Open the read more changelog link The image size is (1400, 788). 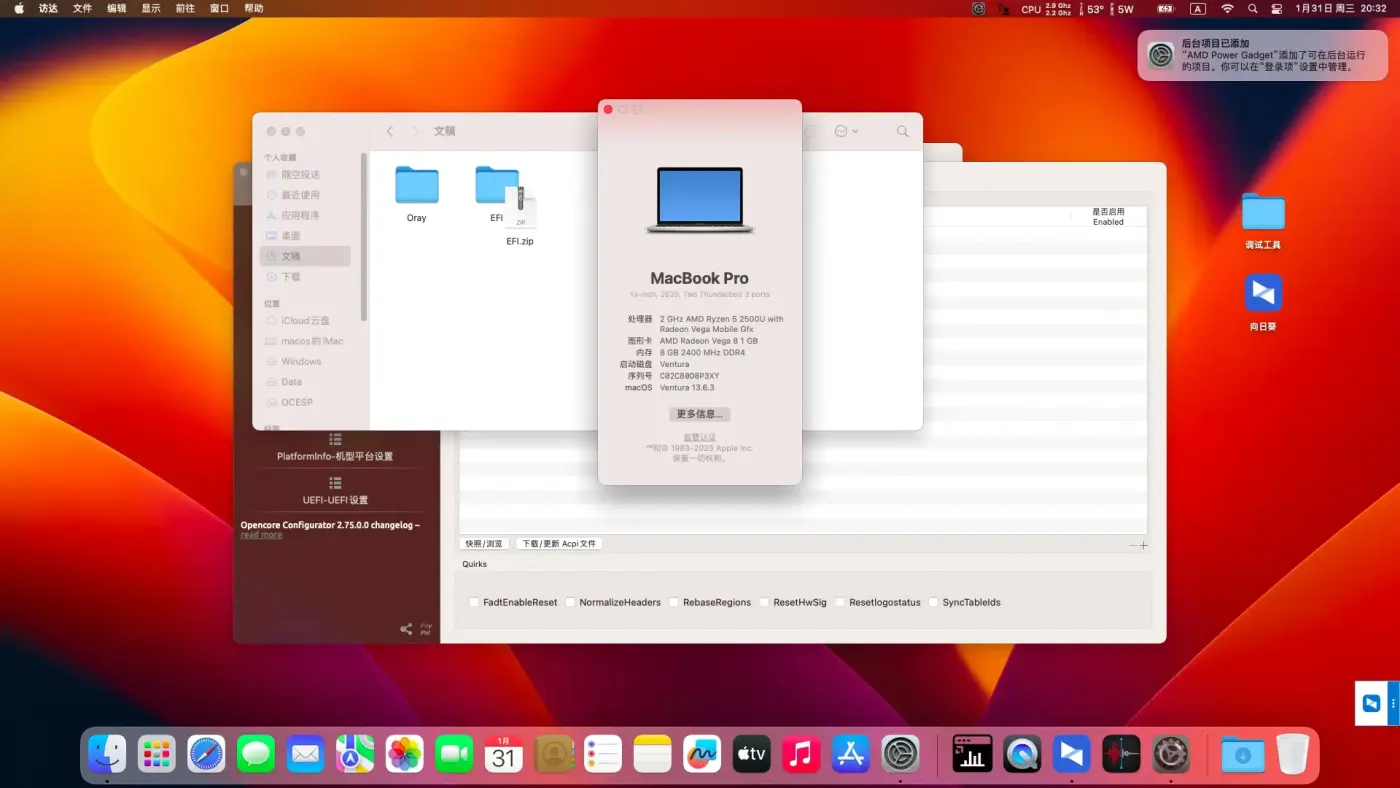260,534
